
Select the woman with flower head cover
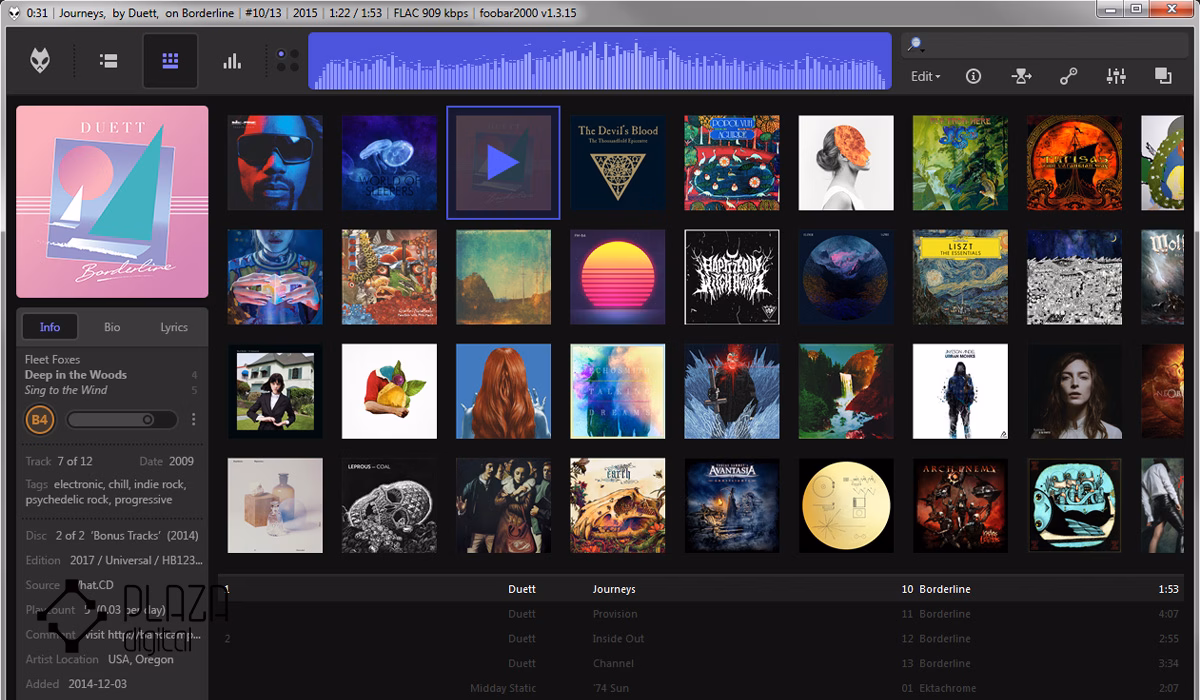tap(846, 163)
